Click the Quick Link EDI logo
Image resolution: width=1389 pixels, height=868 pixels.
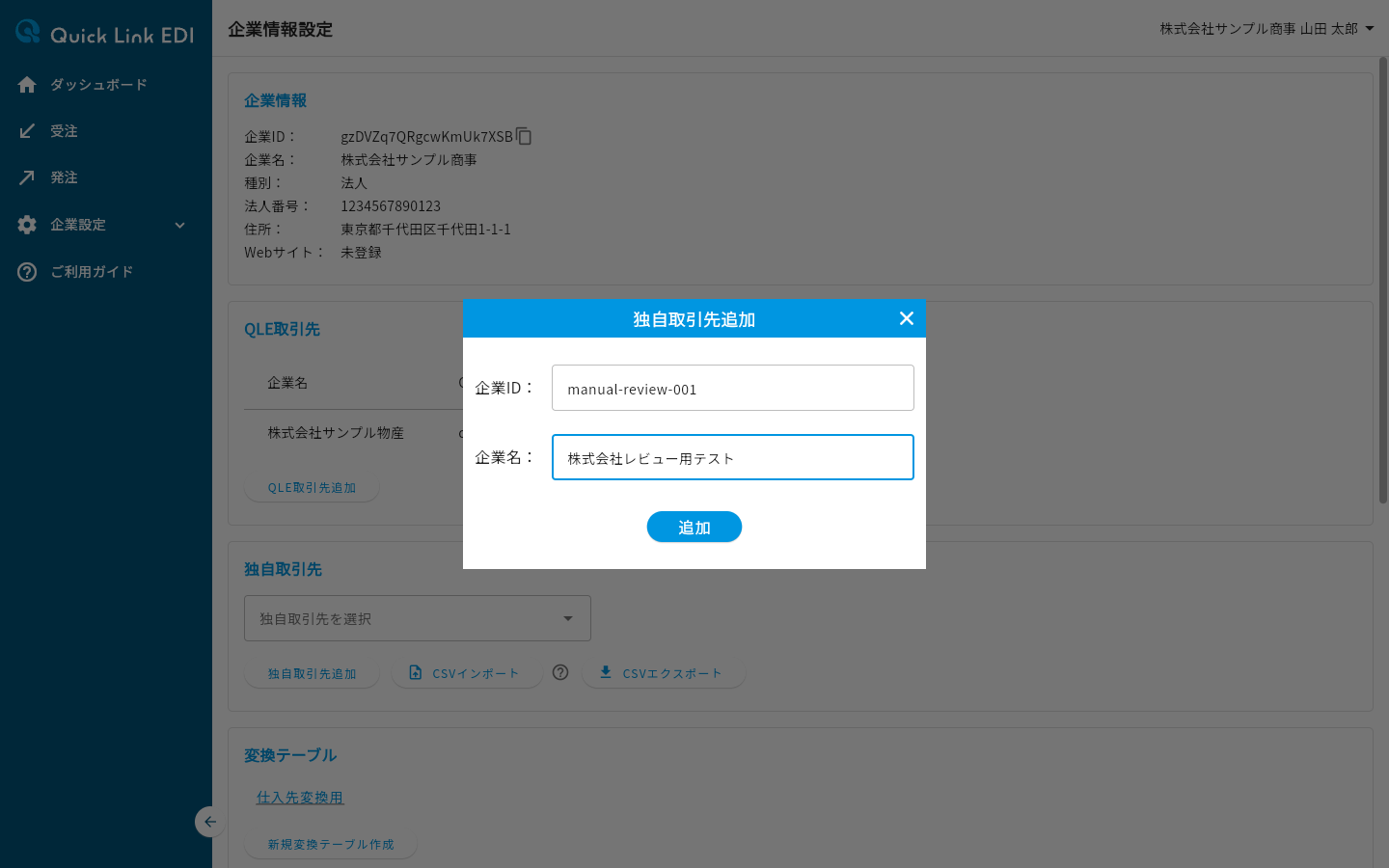pos(105,33)
